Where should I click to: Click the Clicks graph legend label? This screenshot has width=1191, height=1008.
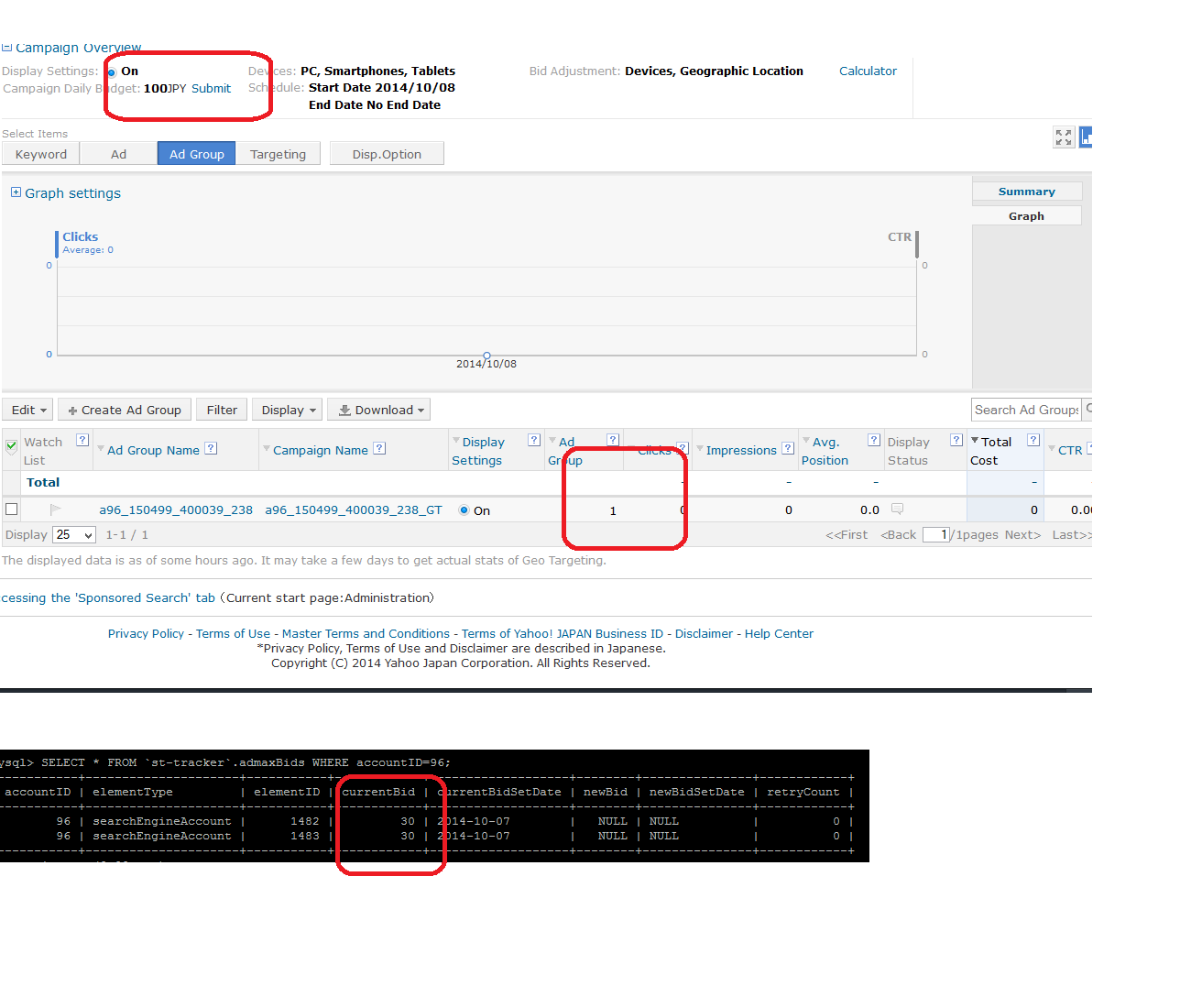[80, 236]
